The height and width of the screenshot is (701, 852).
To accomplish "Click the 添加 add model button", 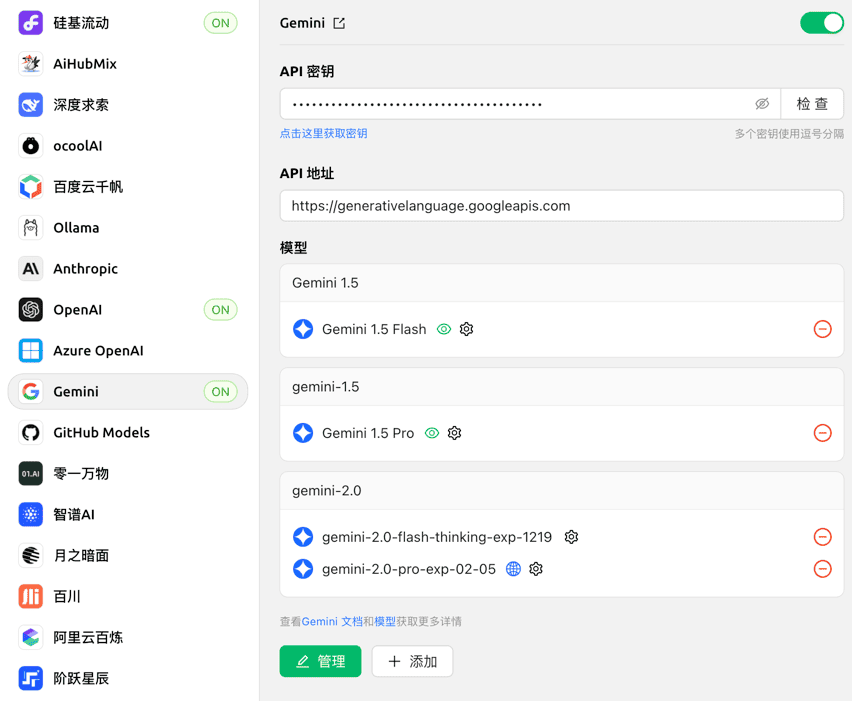I will [x=412, y=661].
